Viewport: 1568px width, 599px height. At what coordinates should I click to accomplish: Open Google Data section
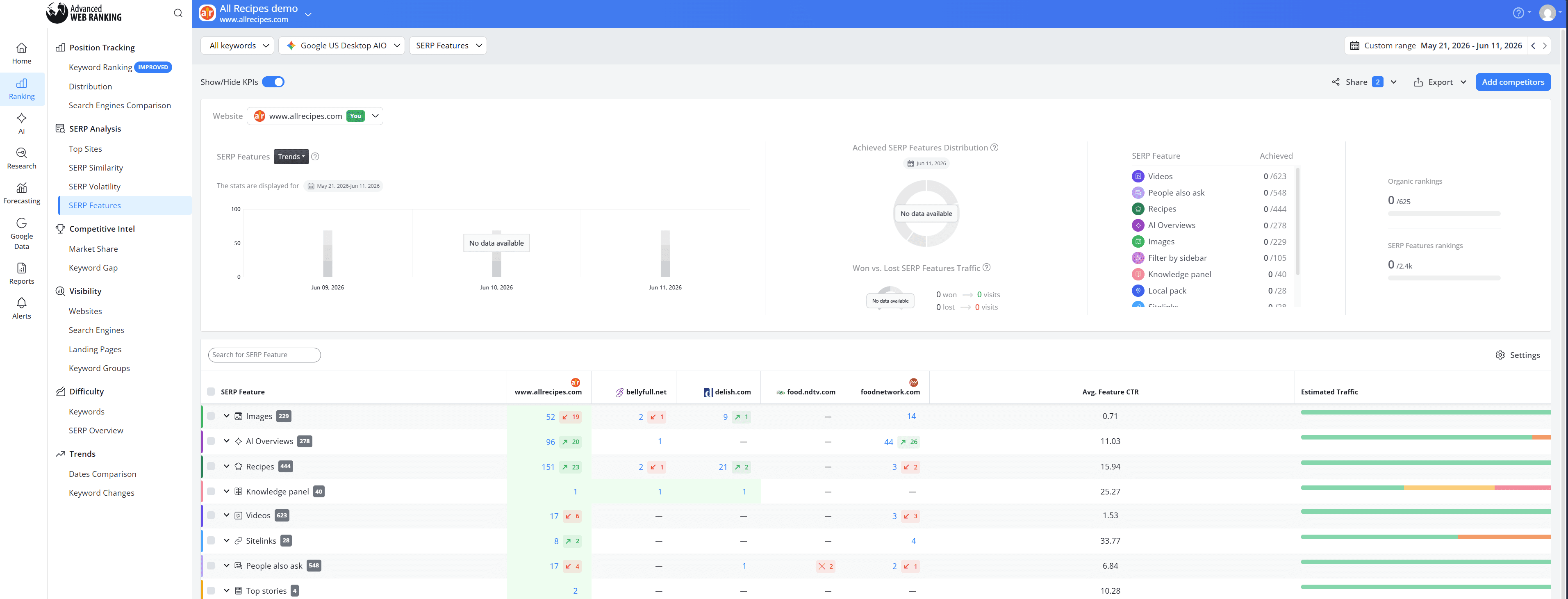coord(21,233)
